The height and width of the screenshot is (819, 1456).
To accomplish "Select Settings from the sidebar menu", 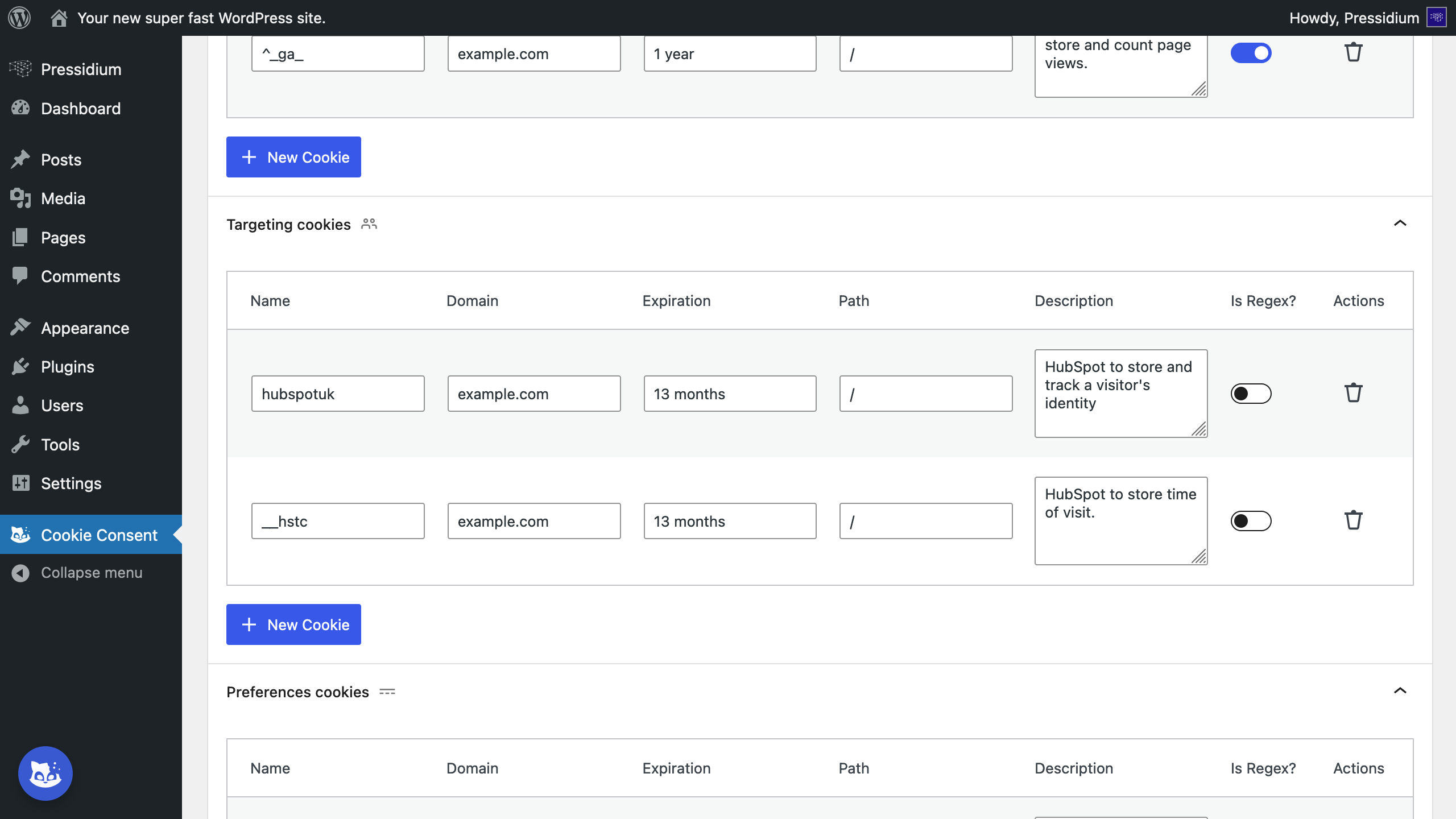I will [70, 483].
